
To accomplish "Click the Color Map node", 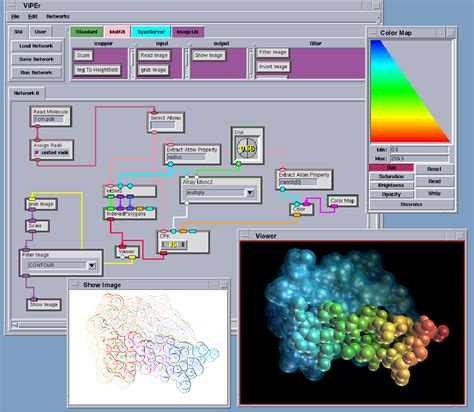I will pos(342,201).
